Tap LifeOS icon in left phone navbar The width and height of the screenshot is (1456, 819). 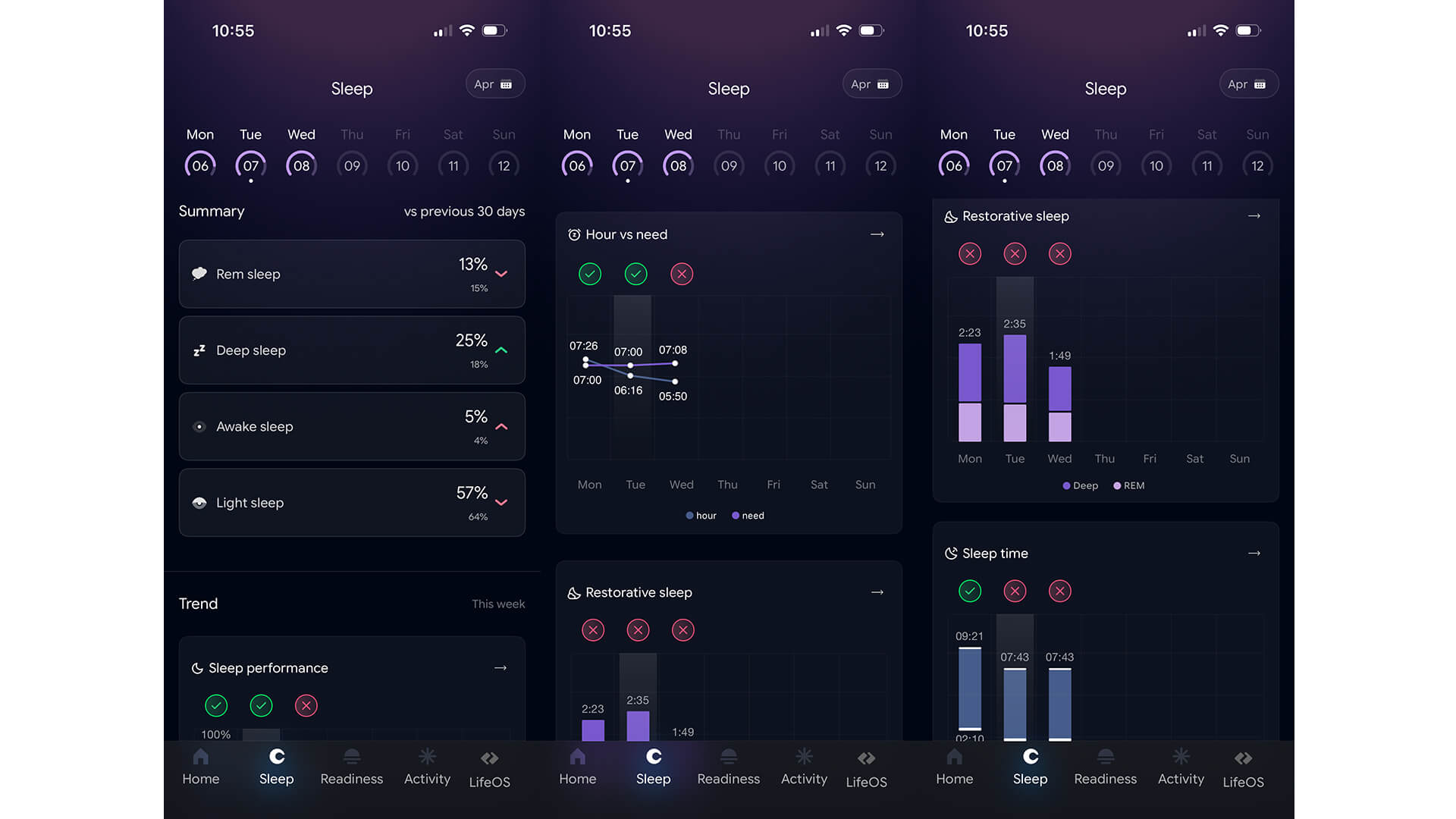coord(489,758)
